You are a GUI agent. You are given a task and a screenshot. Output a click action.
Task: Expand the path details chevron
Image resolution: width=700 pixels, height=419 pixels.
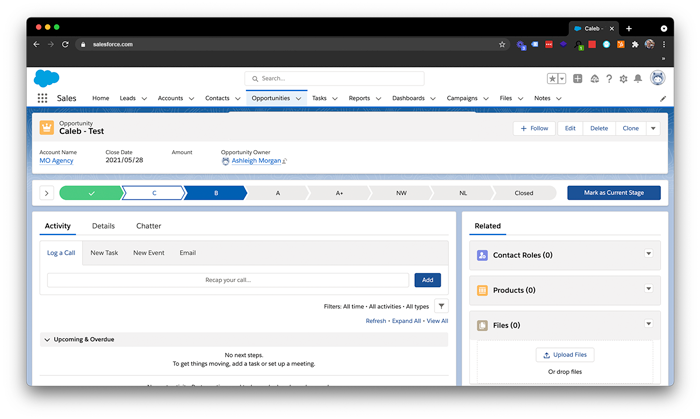pyautogui.click(x=46, y=193)
